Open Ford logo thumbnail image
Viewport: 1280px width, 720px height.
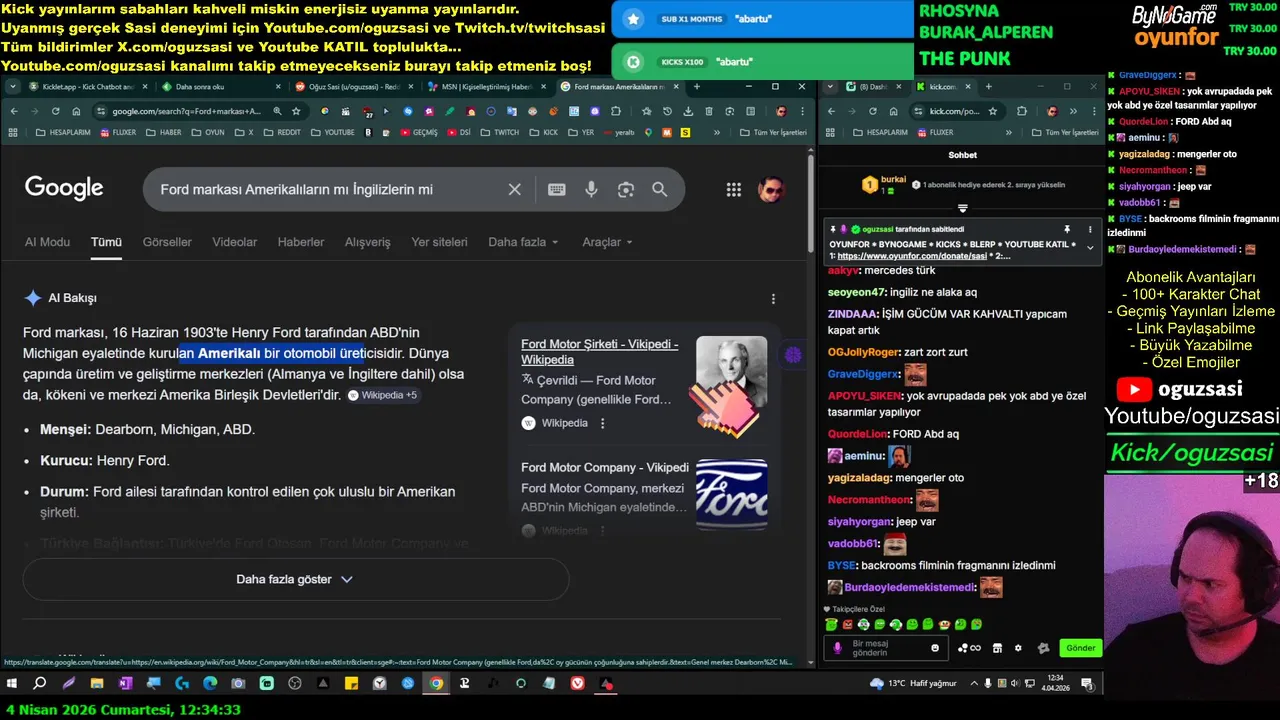pyautogui.click(x=732, y=494)
